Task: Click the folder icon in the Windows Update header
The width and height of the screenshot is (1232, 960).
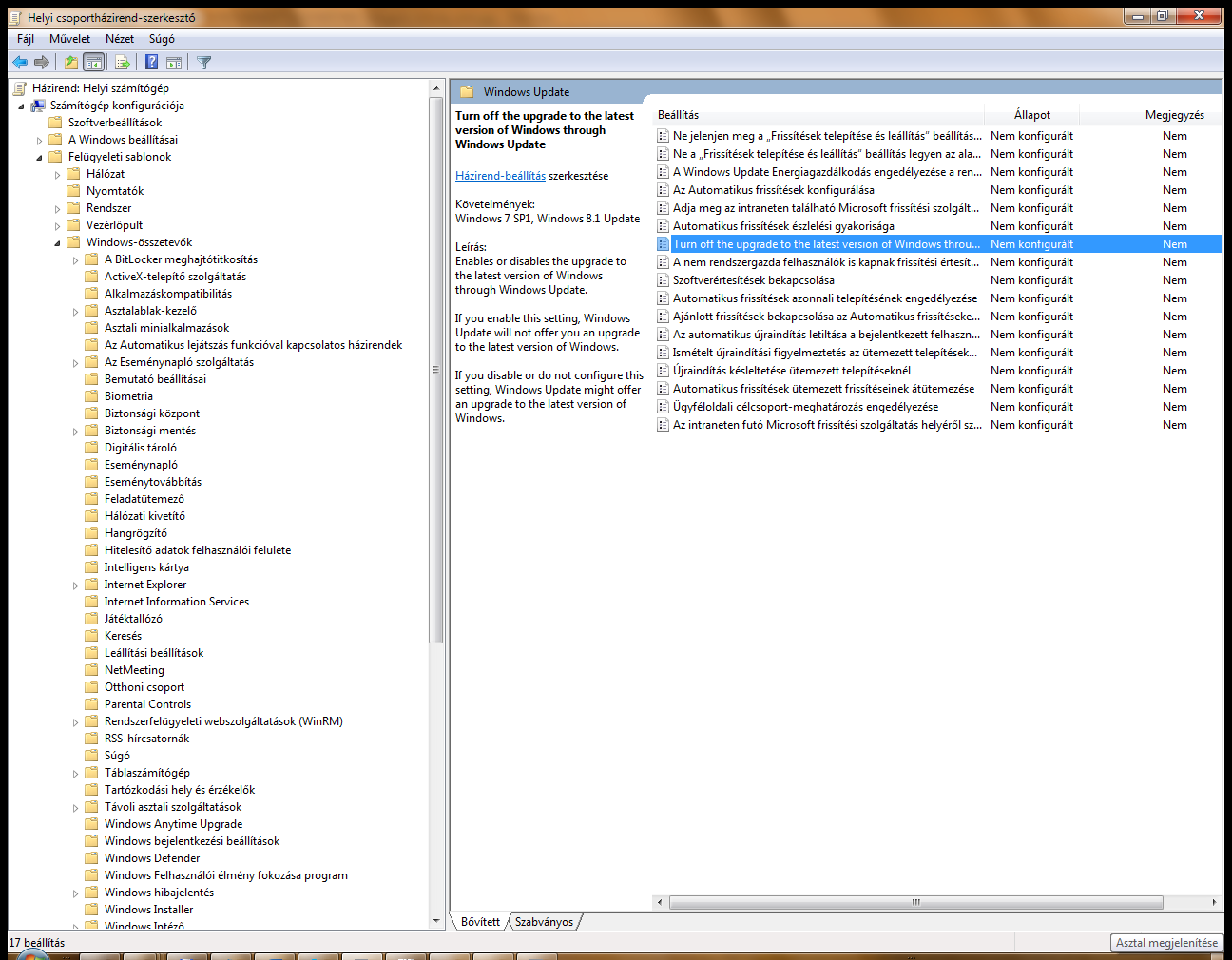Action: tap(467, 92)
